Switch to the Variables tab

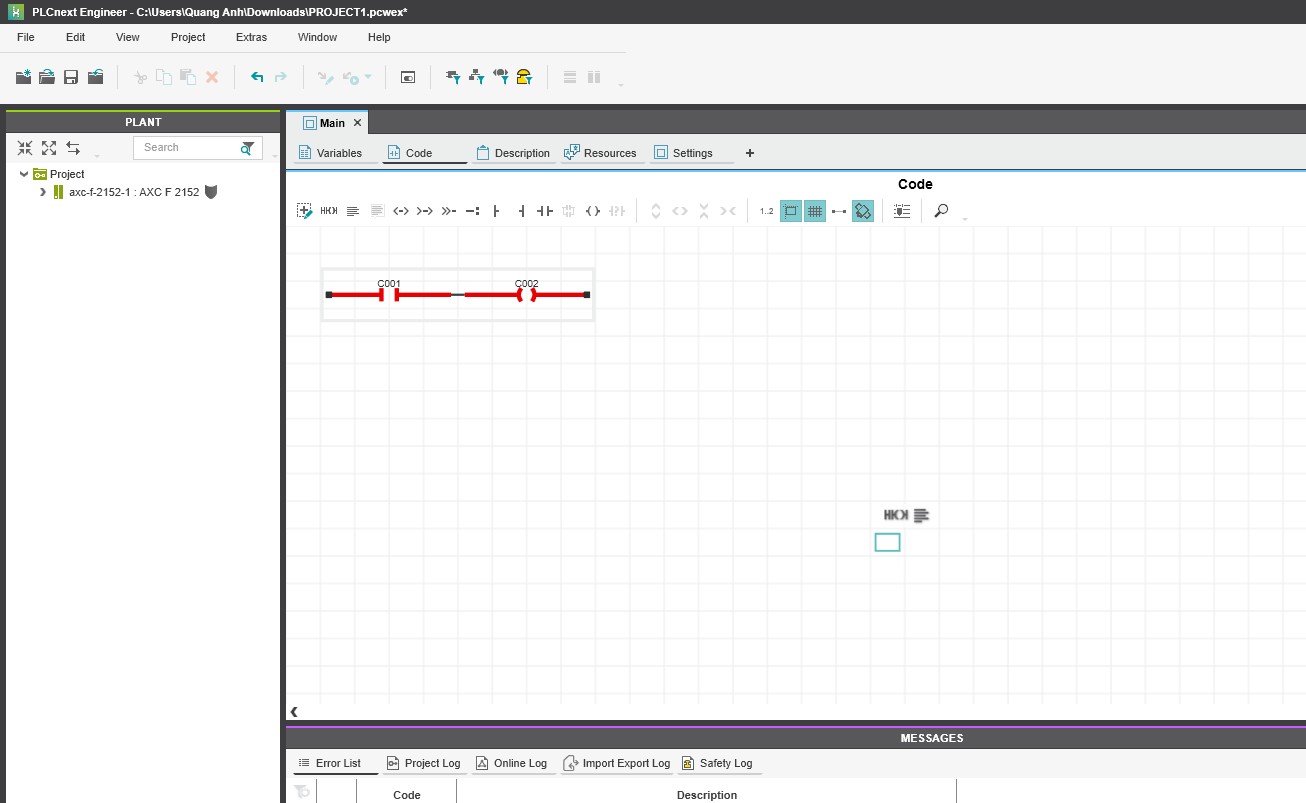click(x=329, y=153)
